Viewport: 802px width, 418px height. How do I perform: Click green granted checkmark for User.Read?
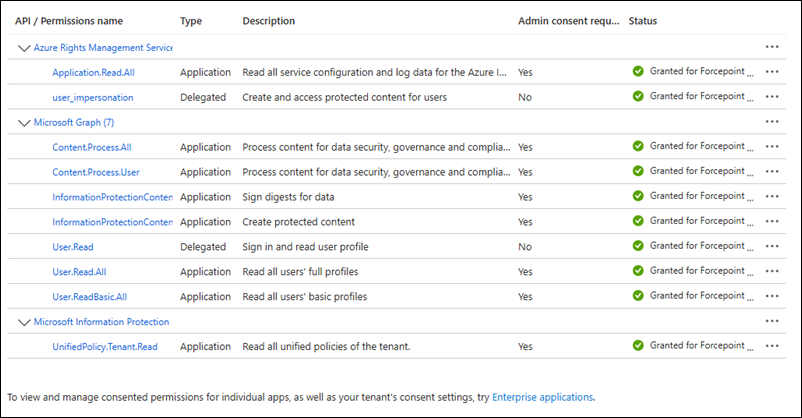pyautogui.click(x=638, y=246)
